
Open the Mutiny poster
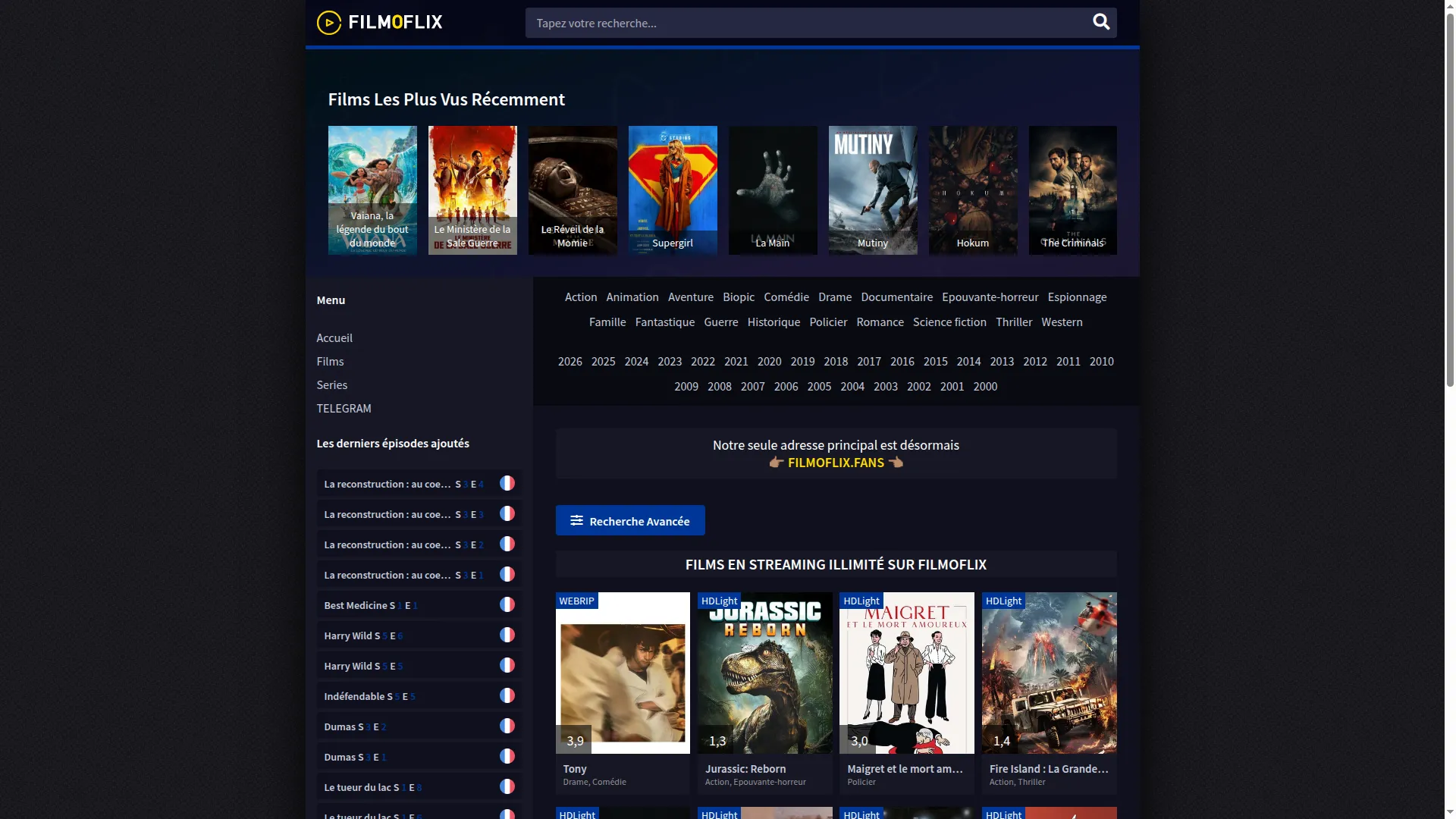pyautogui.click(x=873, y=190)
